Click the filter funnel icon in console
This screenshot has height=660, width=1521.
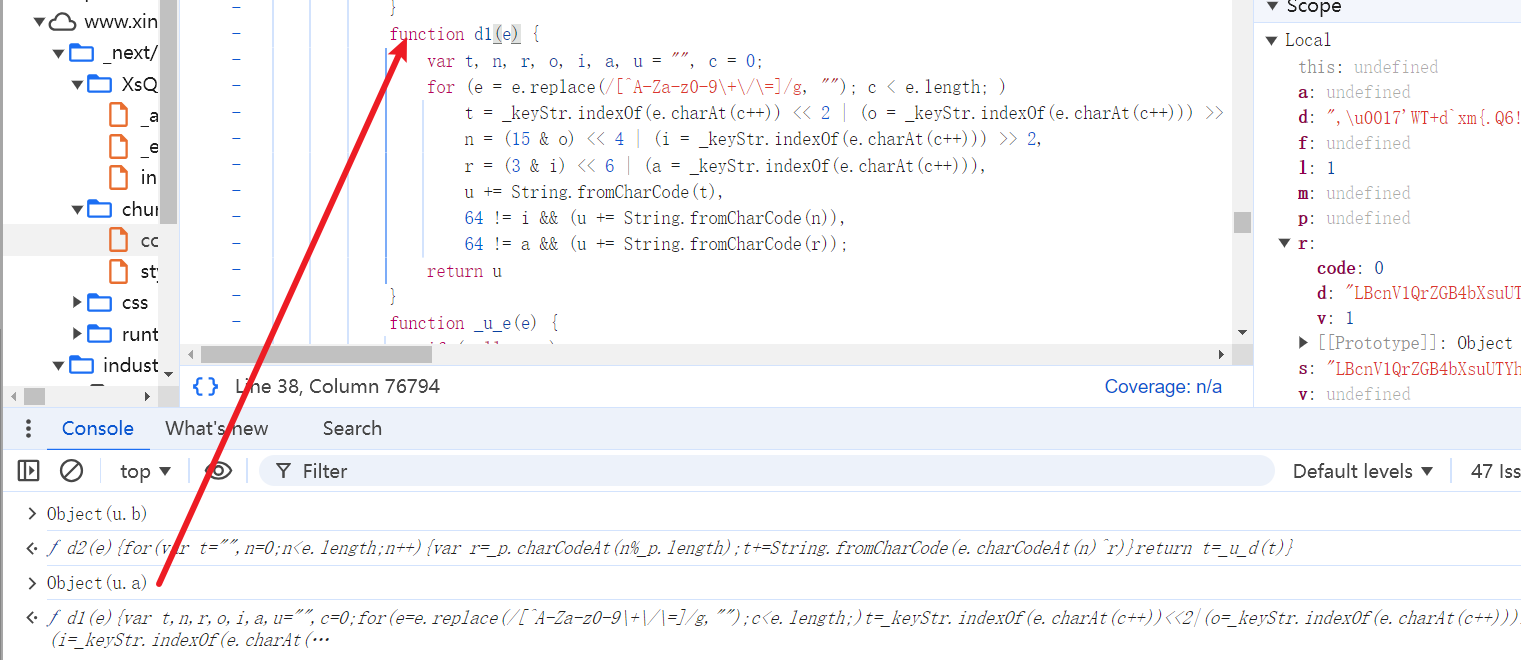point(284,471)
